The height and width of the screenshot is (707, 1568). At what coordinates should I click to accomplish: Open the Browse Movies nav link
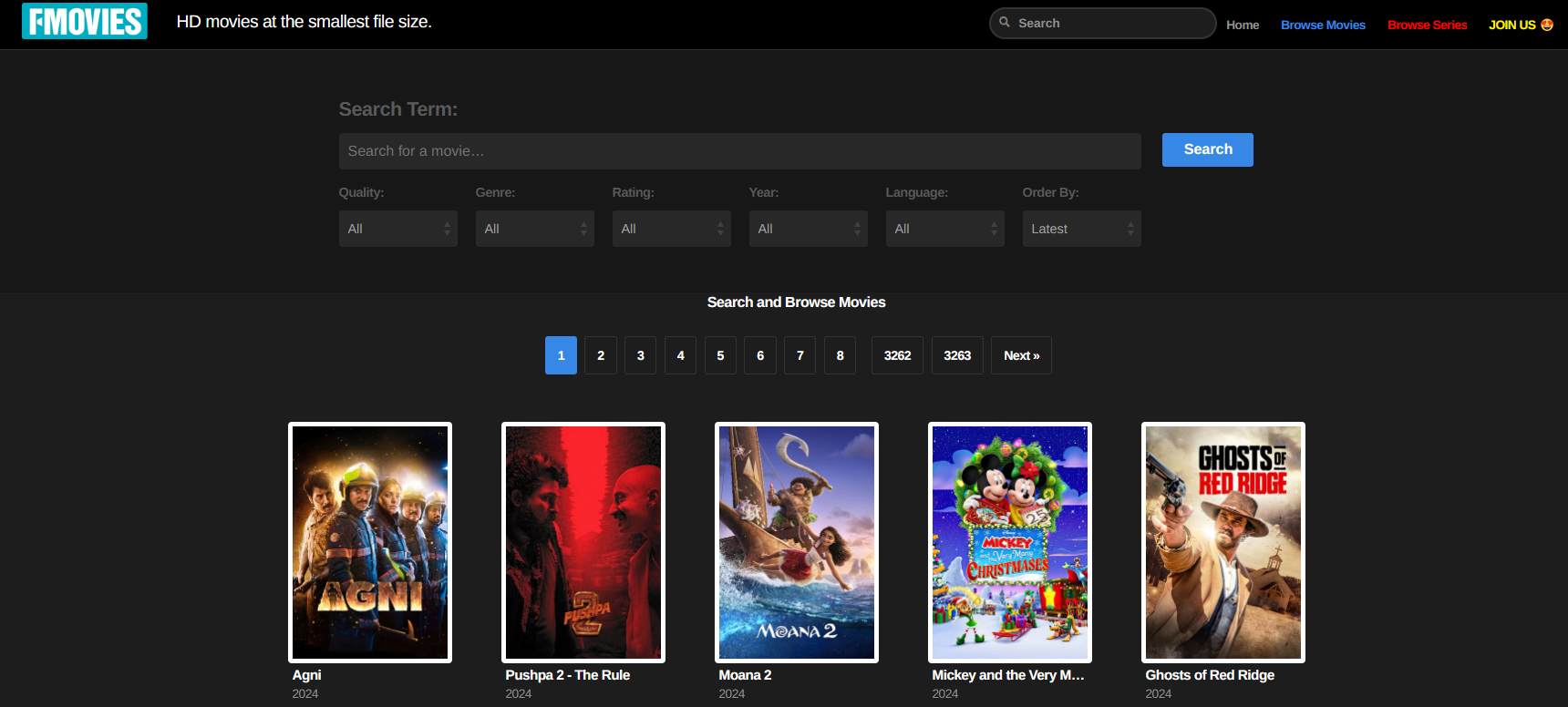coord(1323,25)
